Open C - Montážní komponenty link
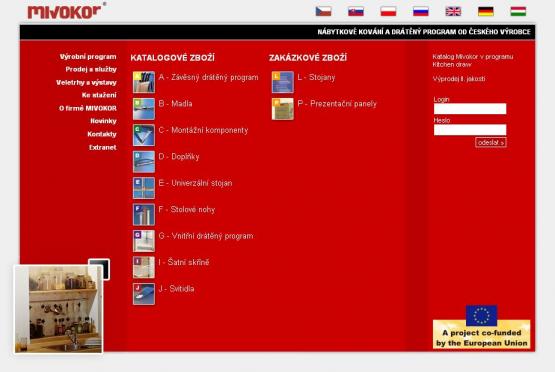 (203, 130)
